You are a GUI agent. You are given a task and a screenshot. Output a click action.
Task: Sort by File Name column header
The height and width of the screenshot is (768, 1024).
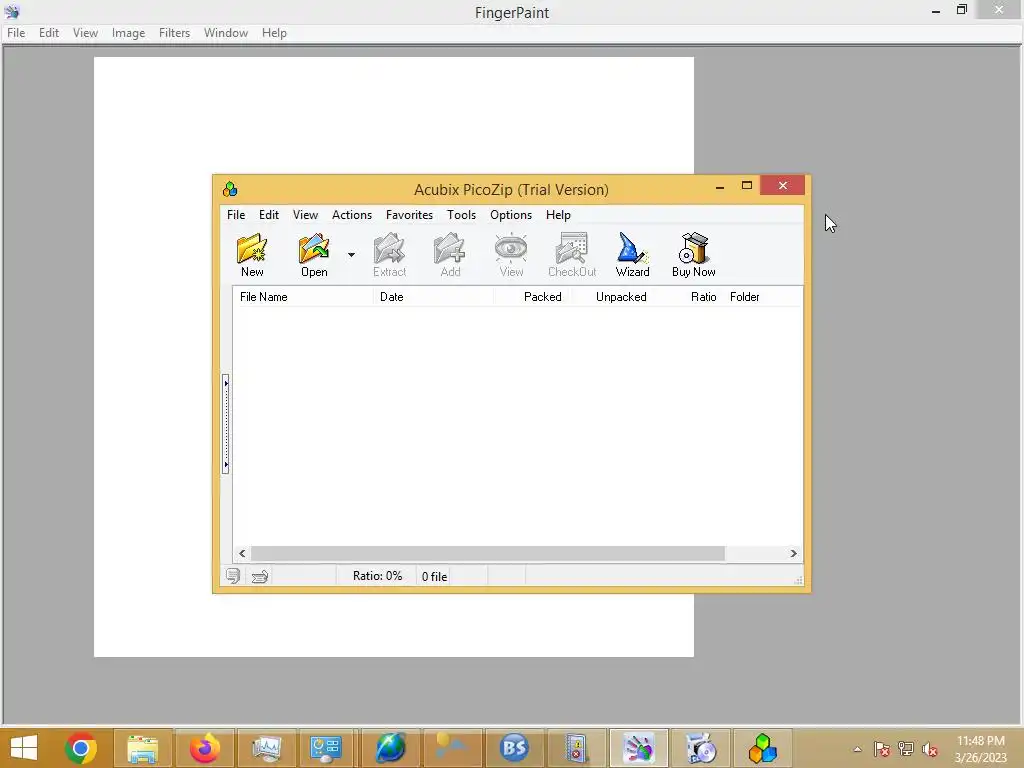click(303, 296)
